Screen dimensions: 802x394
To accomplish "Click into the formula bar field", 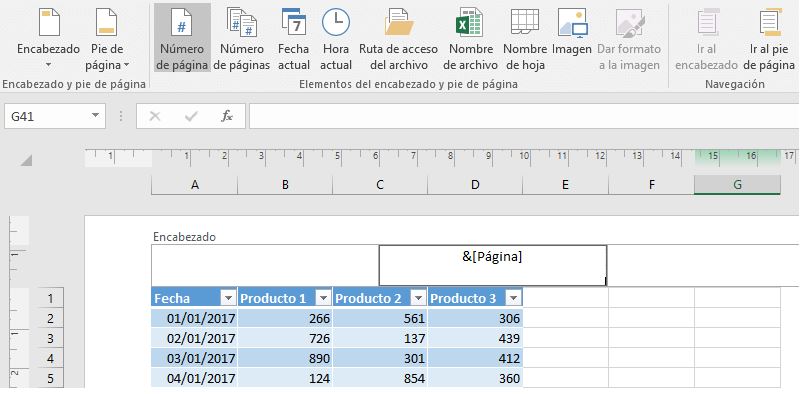I will [523, 116].
